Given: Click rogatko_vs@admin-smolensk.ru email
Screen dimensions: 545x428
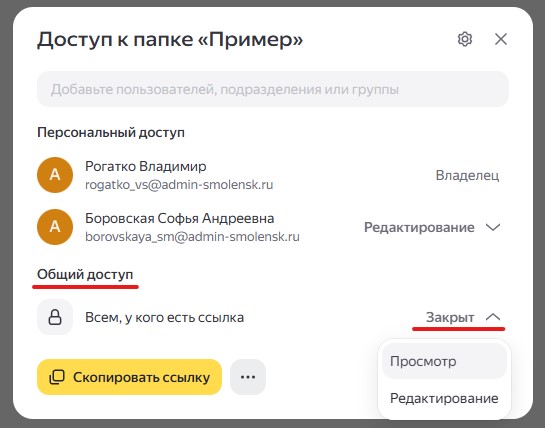Looking at the screenshot, I should [179, 184].
